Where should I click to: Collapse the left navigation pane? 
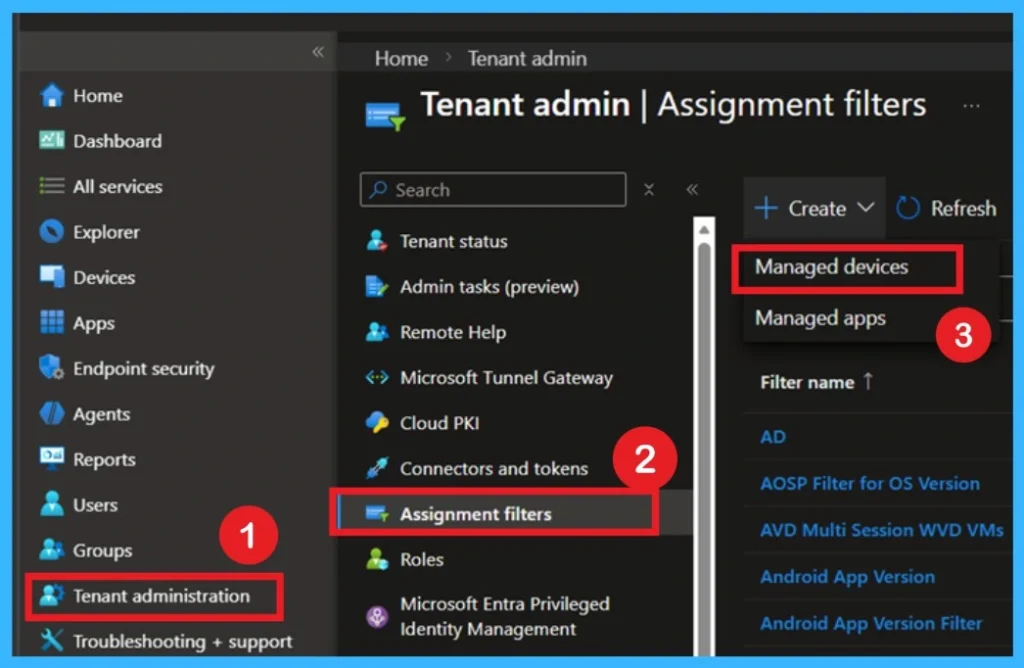point(317,51)
